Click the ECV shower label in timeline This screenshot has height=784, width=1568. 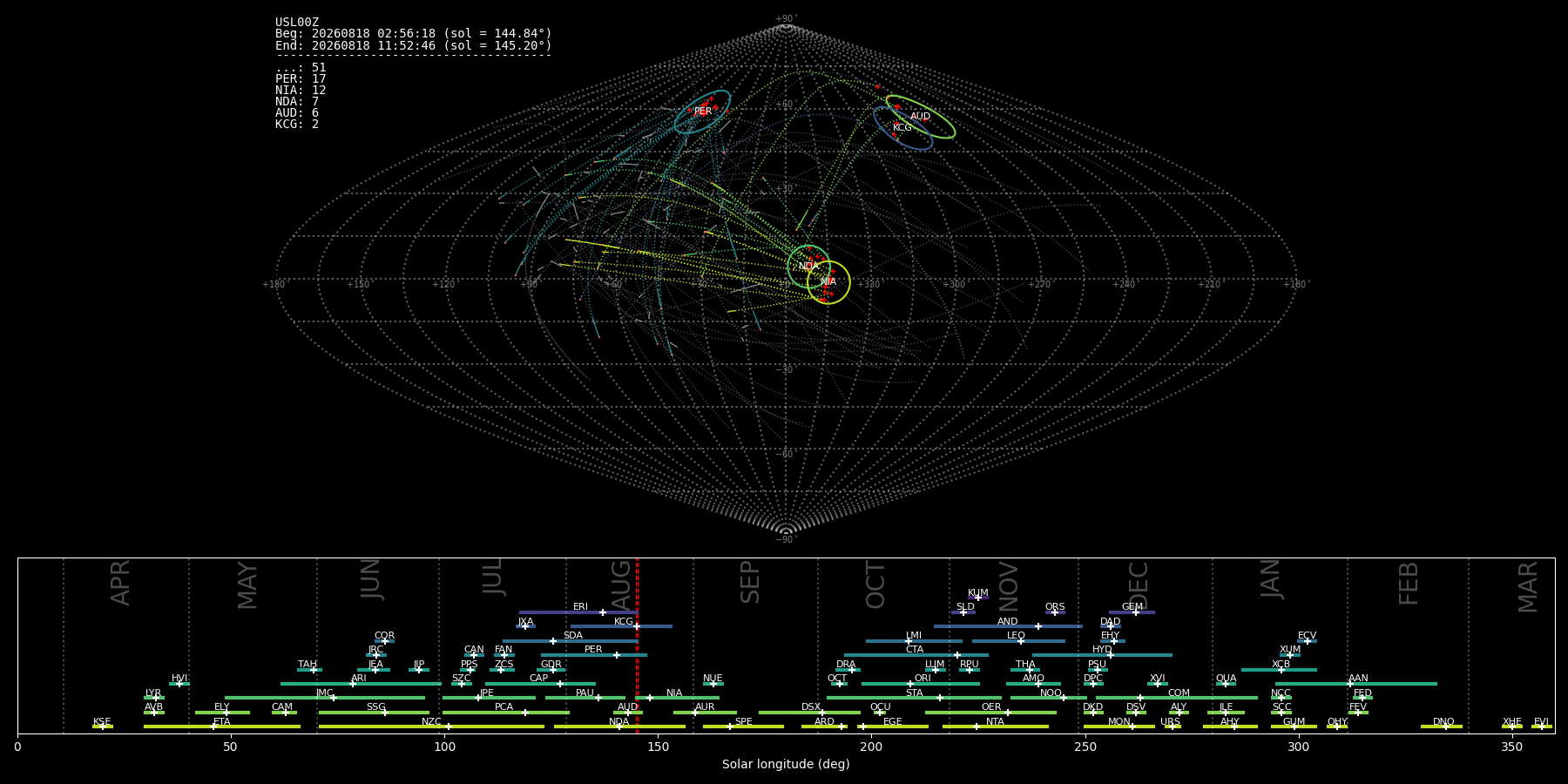click(x=1307, y=636)
